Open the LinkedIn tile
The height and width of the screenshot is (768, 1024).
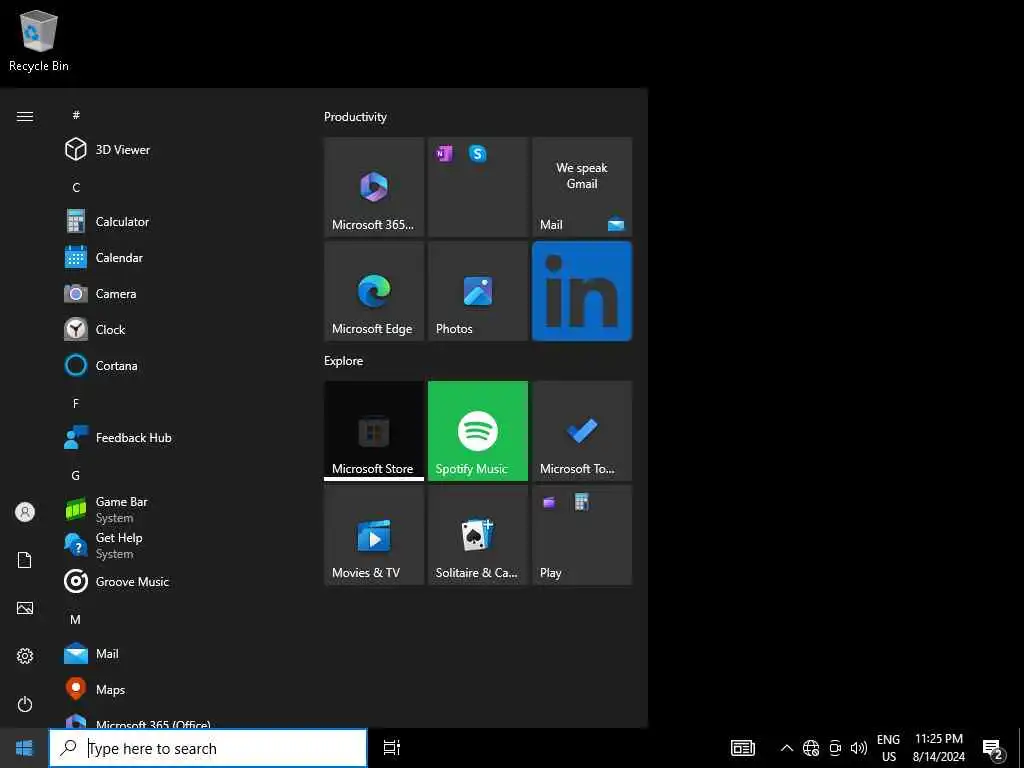point(582,291)
